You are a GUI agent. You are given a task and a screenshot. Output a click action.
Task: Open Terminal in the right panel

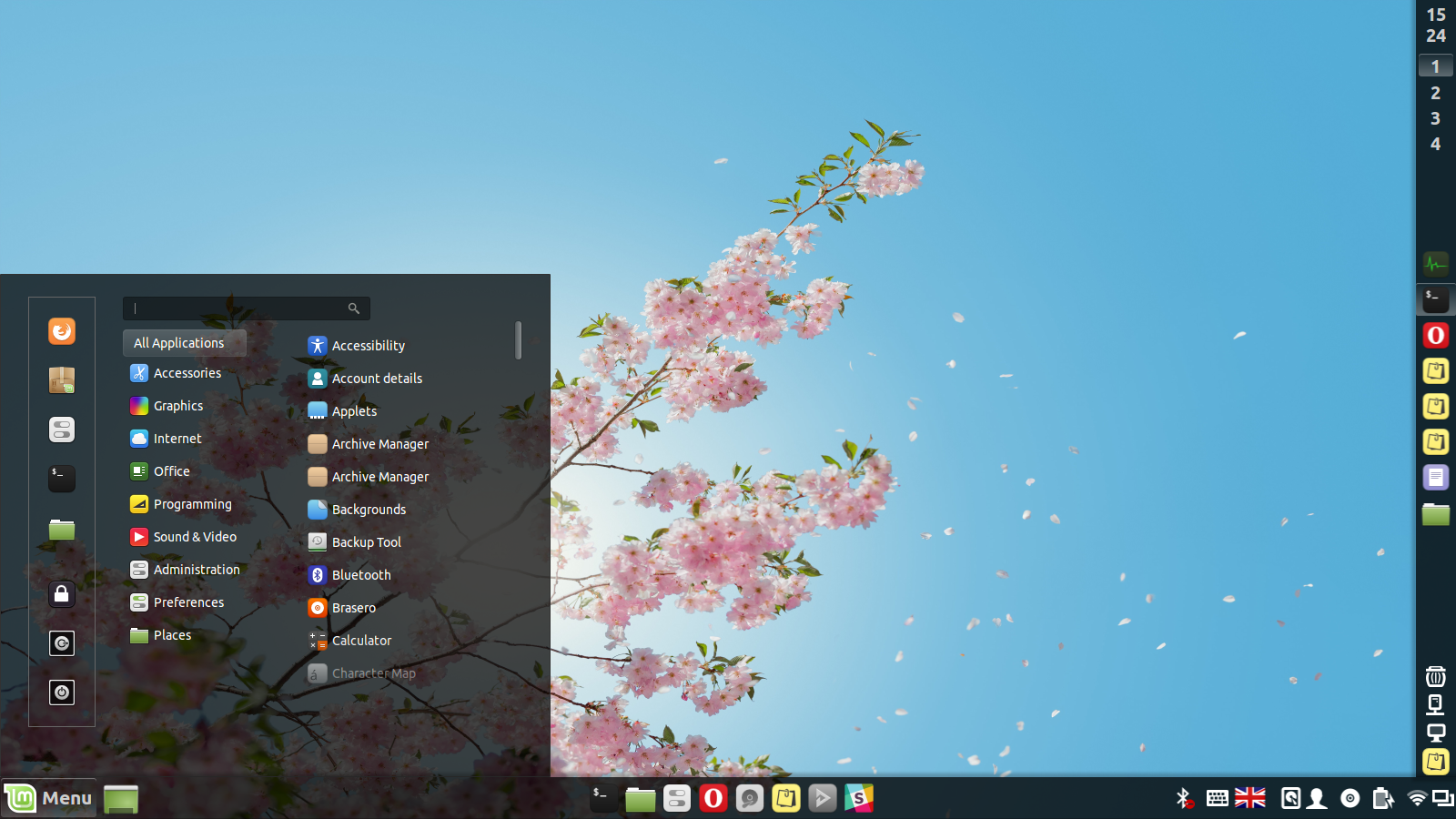1436,299
